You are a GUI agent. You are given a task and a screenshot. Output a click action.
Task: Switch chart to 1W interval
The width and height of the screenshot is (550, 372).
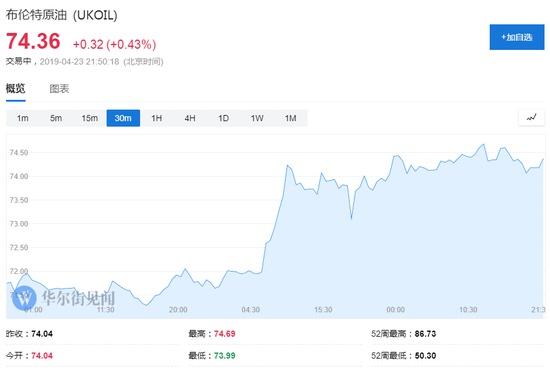(x=257, y=118)
